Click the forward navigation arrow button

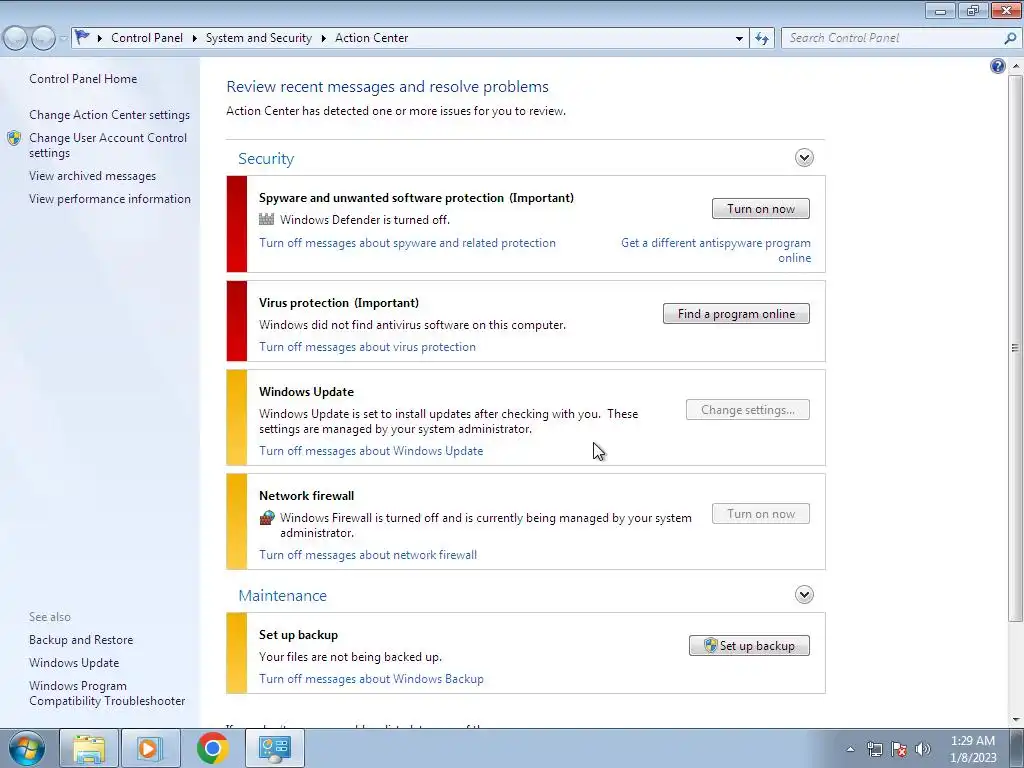[43, 38]
